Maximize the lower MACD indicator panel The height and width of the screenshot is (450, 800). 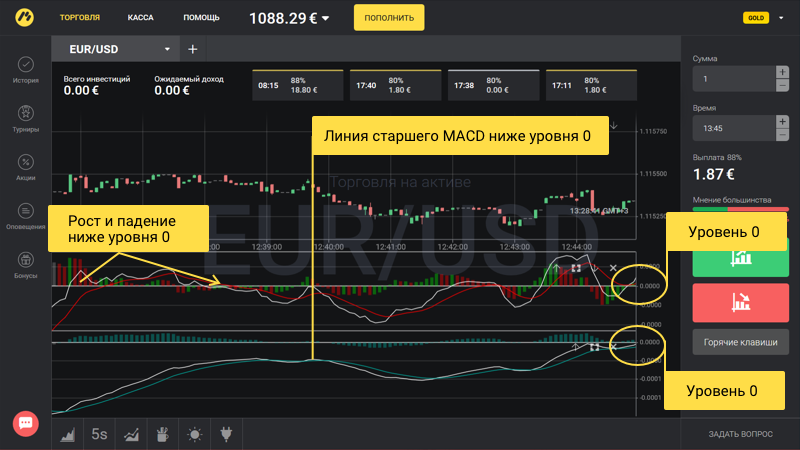[594, 347]
